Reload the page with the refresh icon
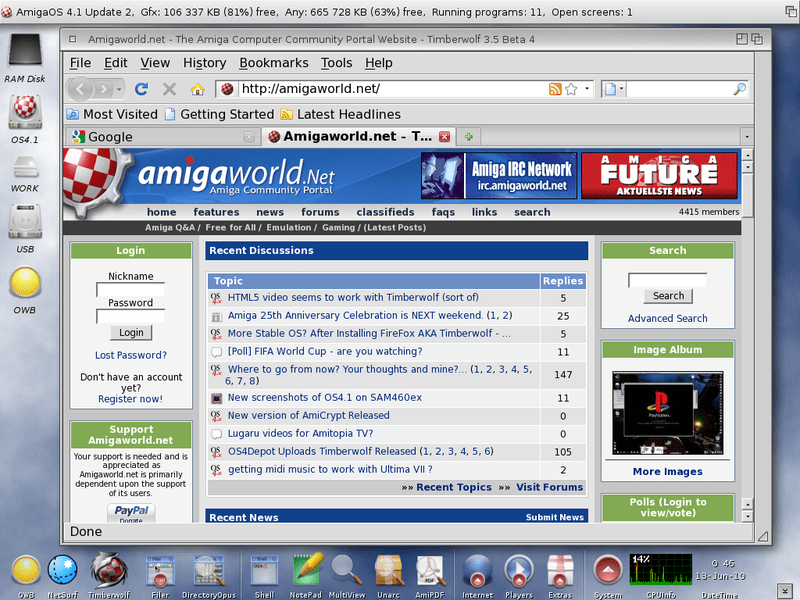The image size is (800, 600). [141, 89]
